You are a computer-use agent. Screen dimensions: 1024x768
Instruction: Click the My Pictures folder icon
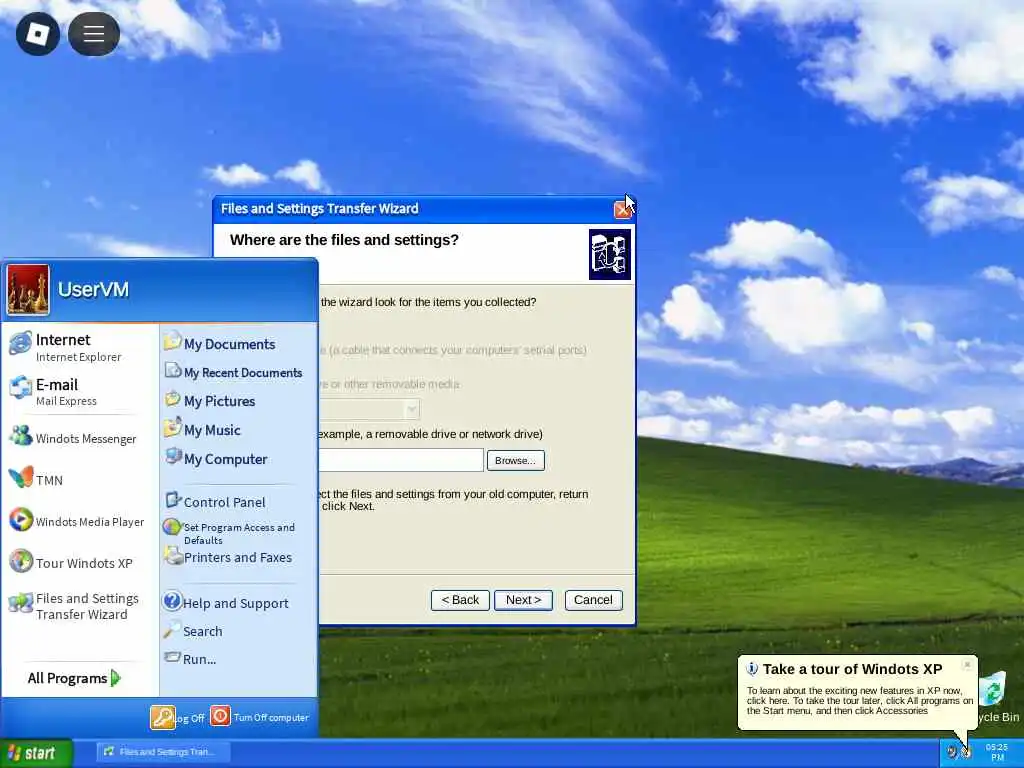coord(172,399)
